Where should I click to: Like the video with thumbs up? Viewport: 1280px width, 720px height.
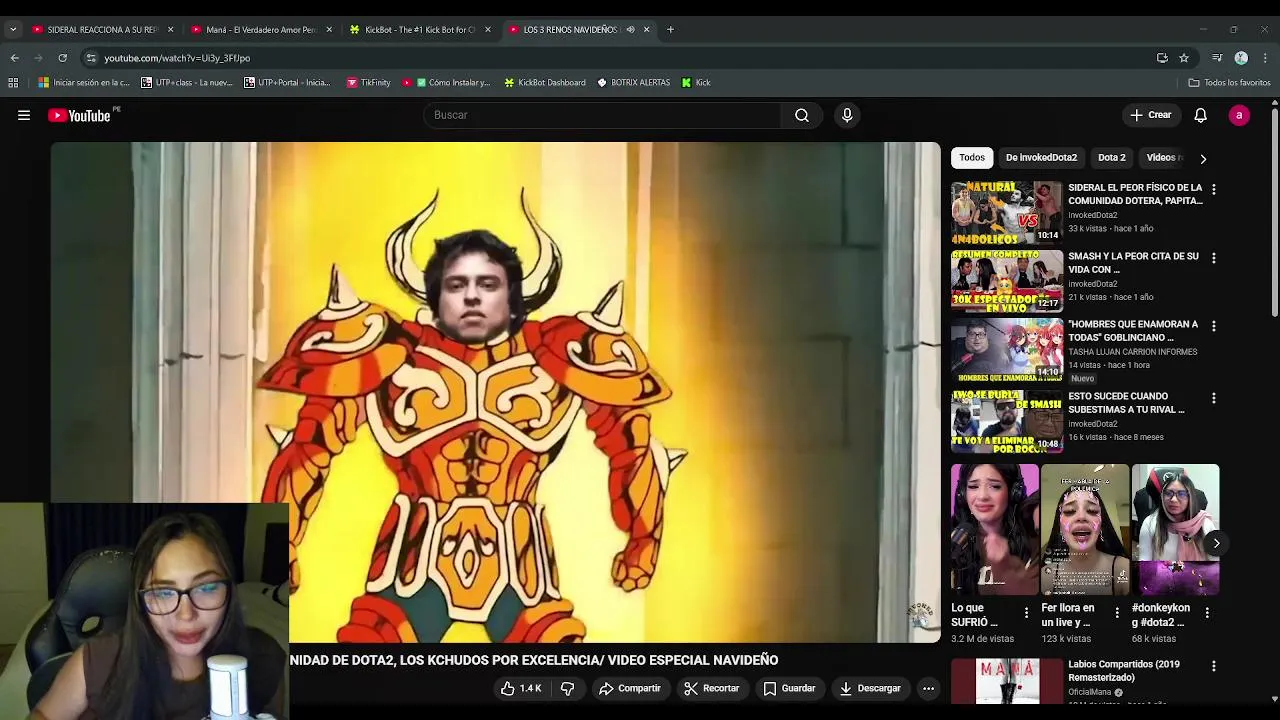click(x=520, y=688)
